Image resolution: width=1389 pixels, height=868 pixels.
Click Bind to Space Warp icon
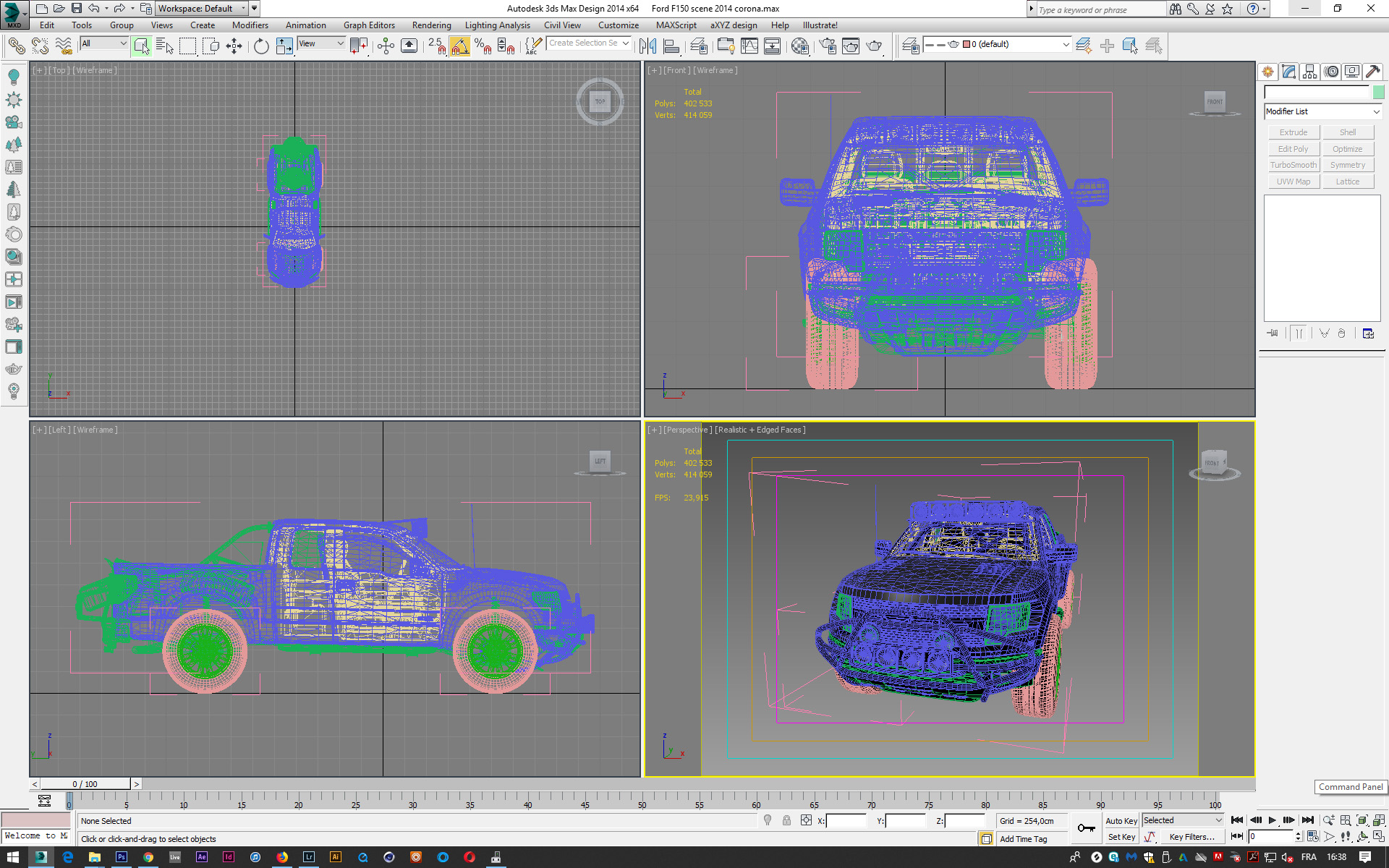coord(64,46)
